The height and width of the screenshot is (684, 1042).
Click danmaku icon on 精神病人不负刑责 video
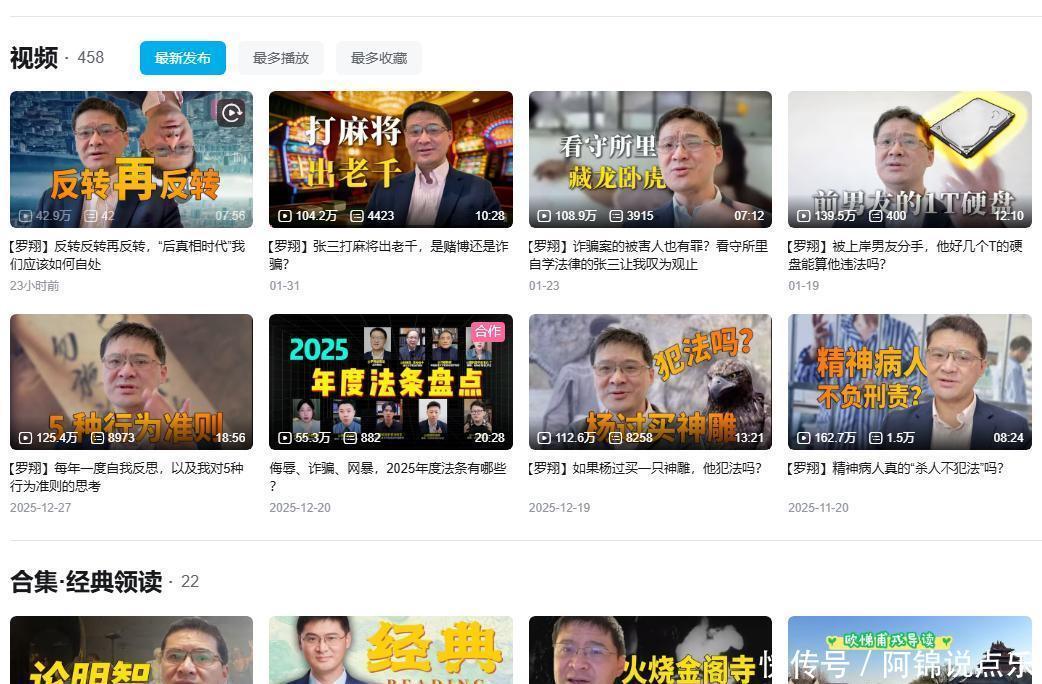[x=876, y=438]
